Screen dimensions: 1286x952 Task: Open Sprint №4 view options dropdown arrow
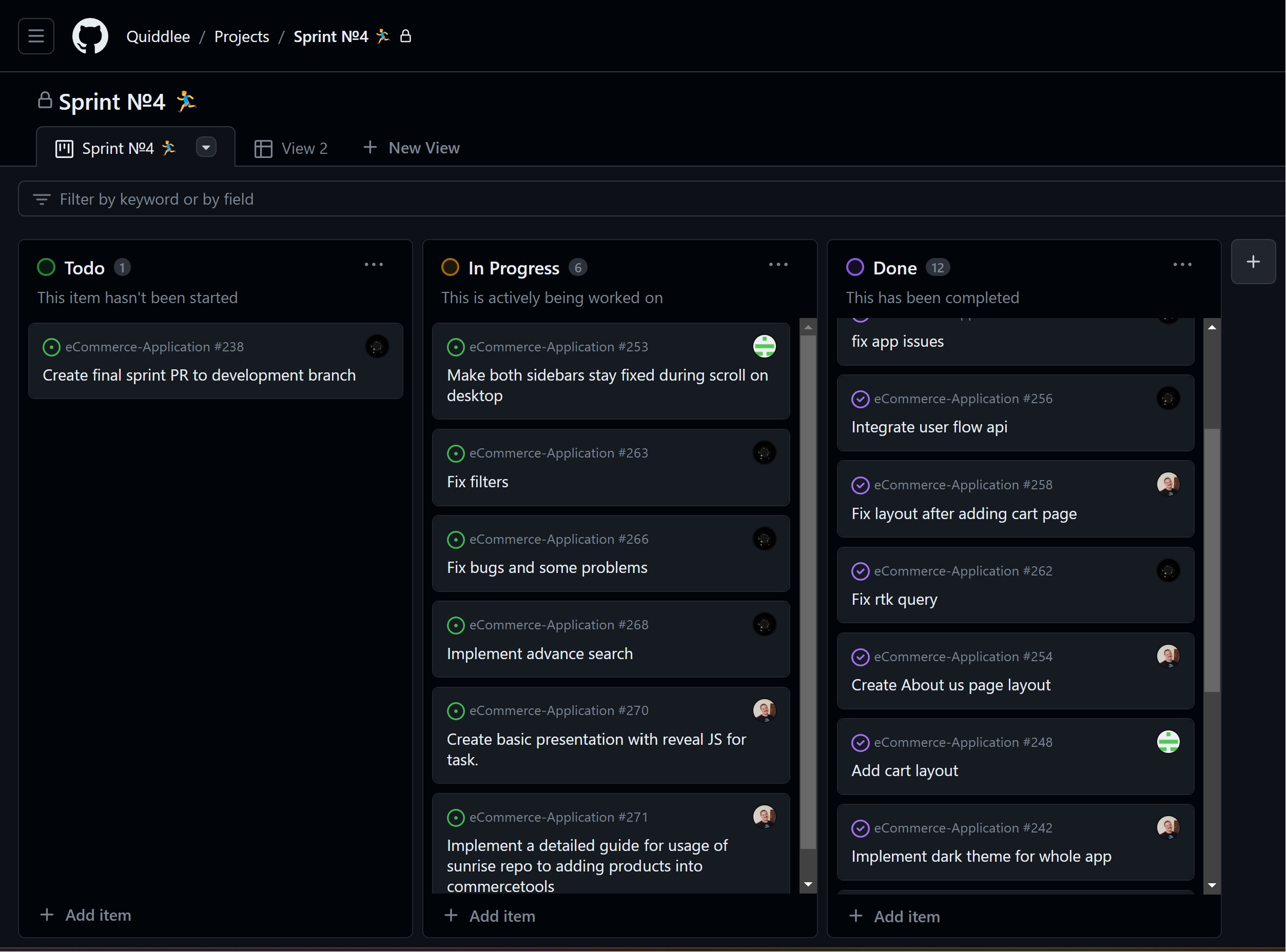(x=206, y=148)
